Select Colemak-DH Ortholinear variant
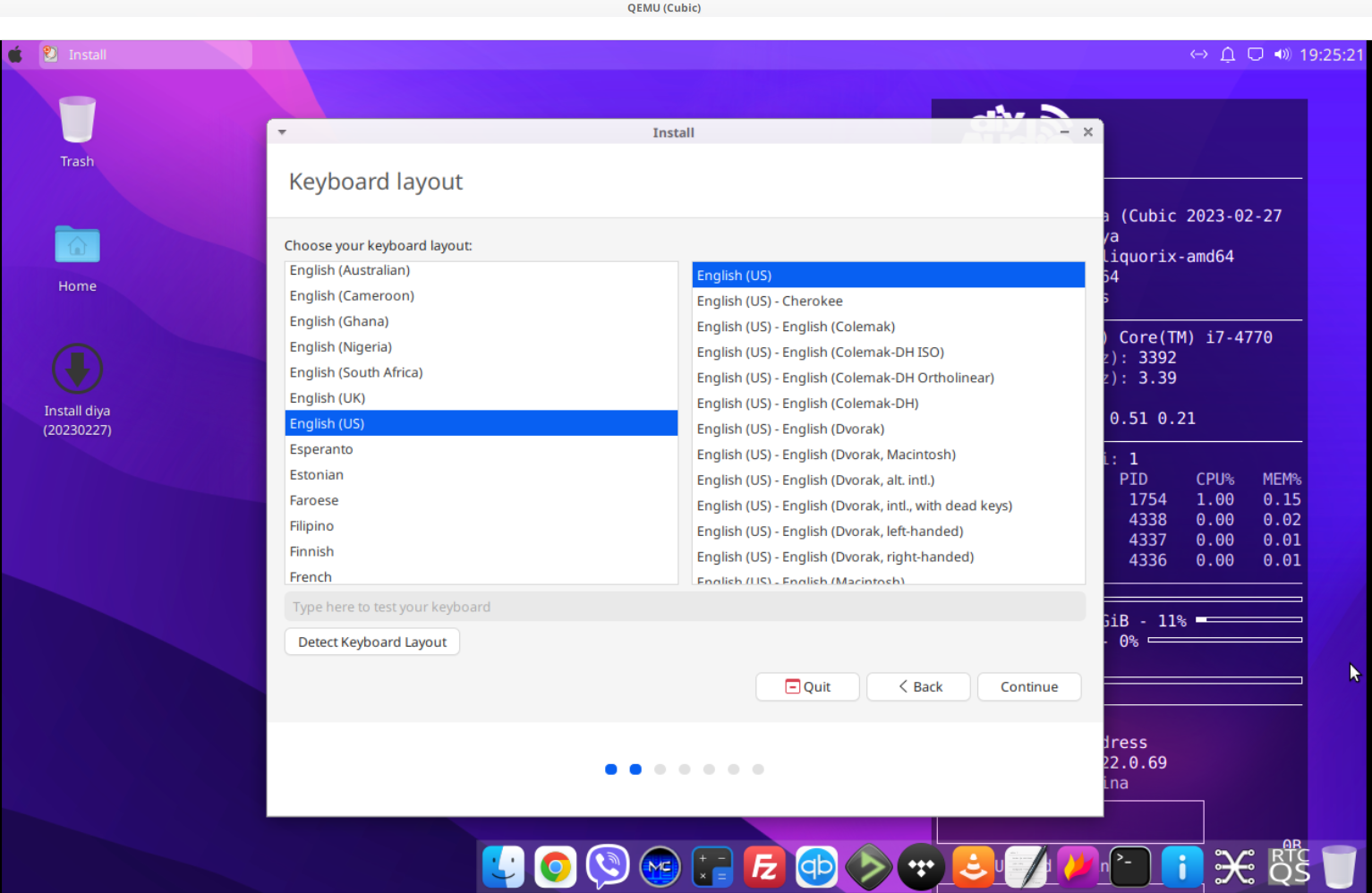Viewport: 1372px width, 893px height. tap(889, 378)
